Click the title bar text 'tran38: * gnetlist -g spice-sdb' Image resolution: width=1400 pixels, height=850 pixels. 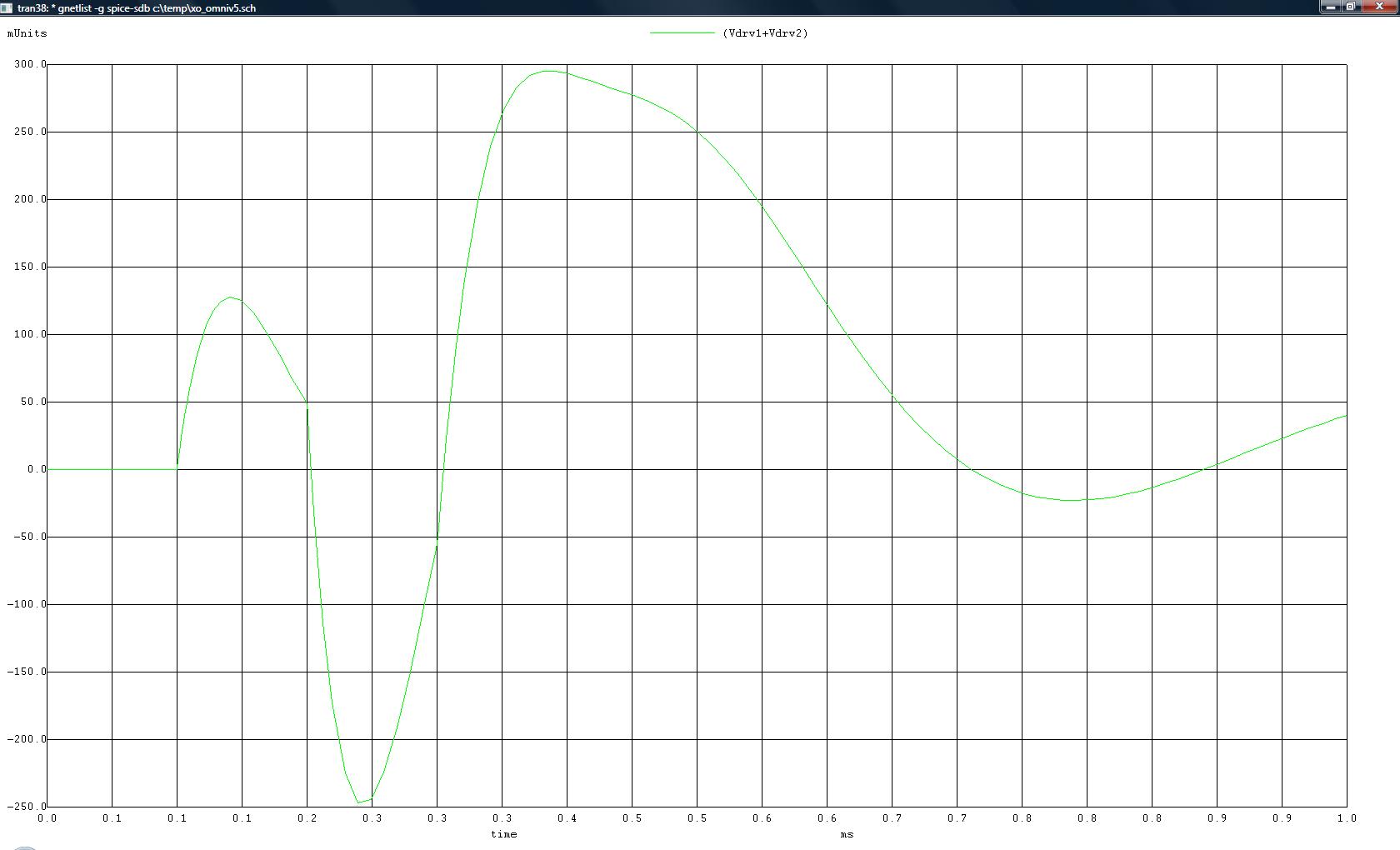(83, 7)
